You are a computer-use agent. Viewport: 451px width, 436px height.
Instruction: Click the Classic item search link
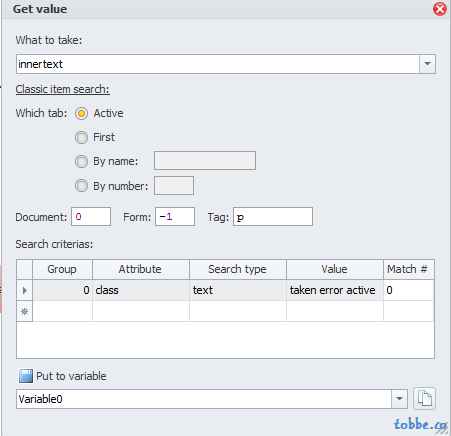[62, 89]
